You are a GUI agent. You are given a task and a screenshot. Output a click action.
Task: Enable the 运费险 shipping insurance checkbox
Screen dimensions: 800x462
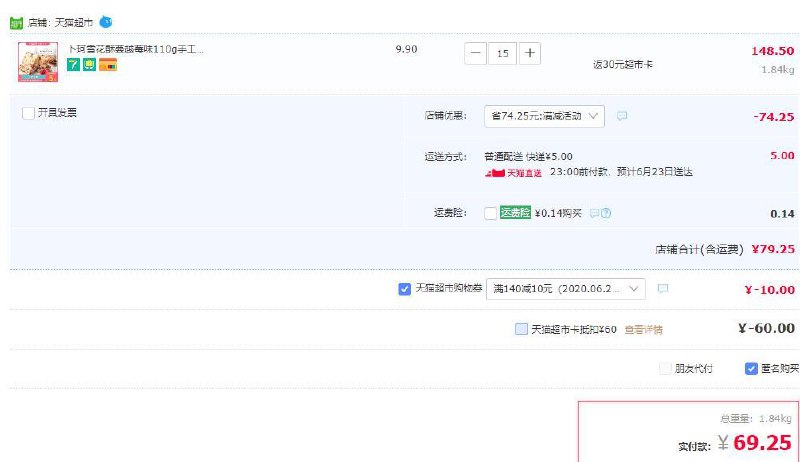(490, 213)
